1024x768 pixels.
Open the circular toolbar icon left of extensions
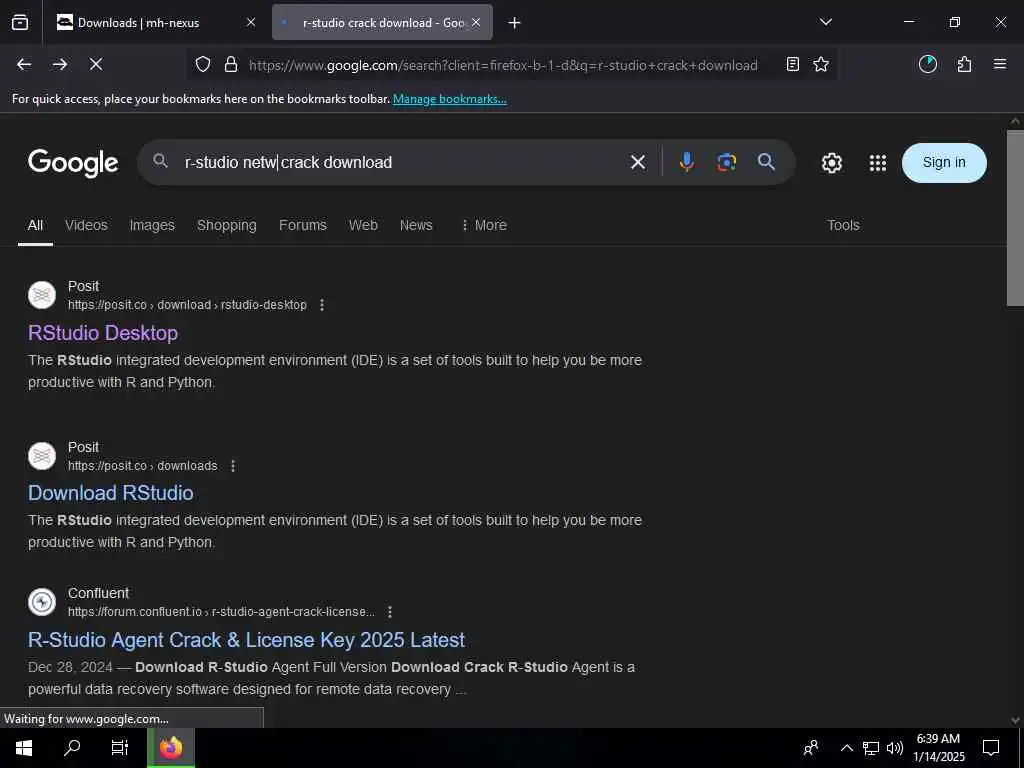coord(927,64)
